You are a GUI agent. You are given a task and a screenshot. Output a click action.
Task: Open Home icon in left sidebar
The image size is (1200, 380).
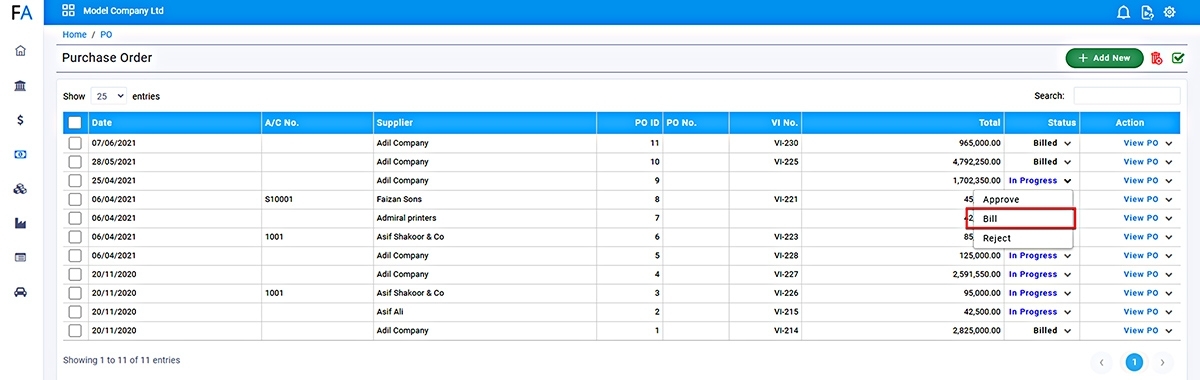point(21,51)
